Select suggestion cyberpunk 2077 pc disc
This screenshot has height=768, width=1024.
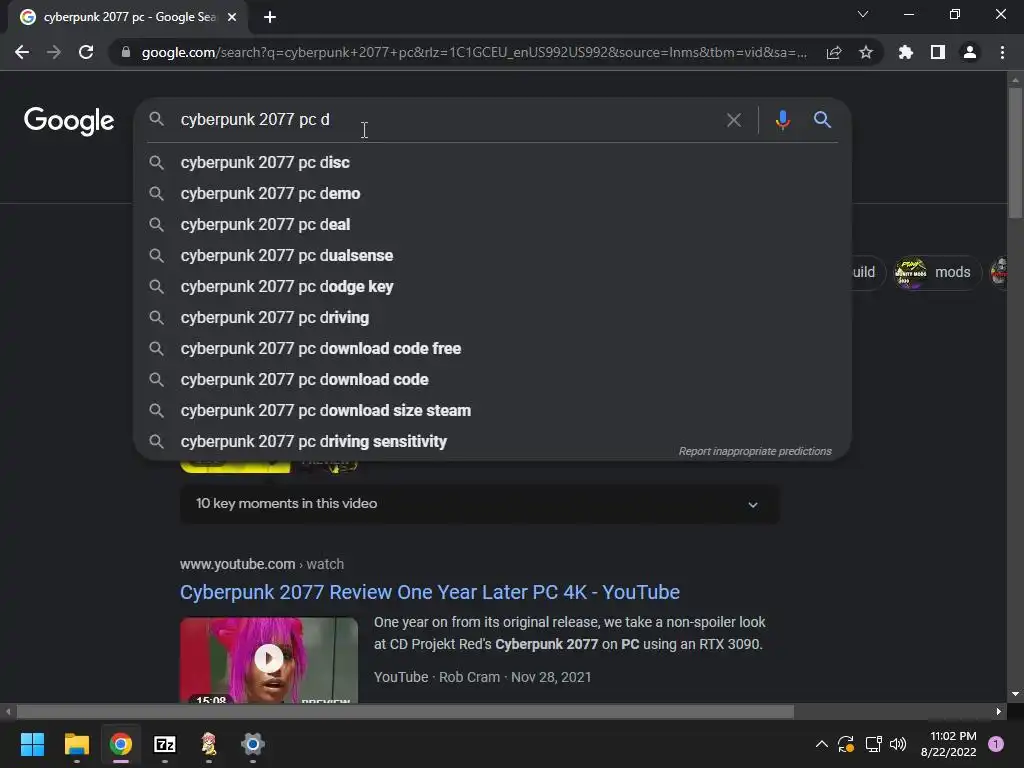[x=492, y=163]
